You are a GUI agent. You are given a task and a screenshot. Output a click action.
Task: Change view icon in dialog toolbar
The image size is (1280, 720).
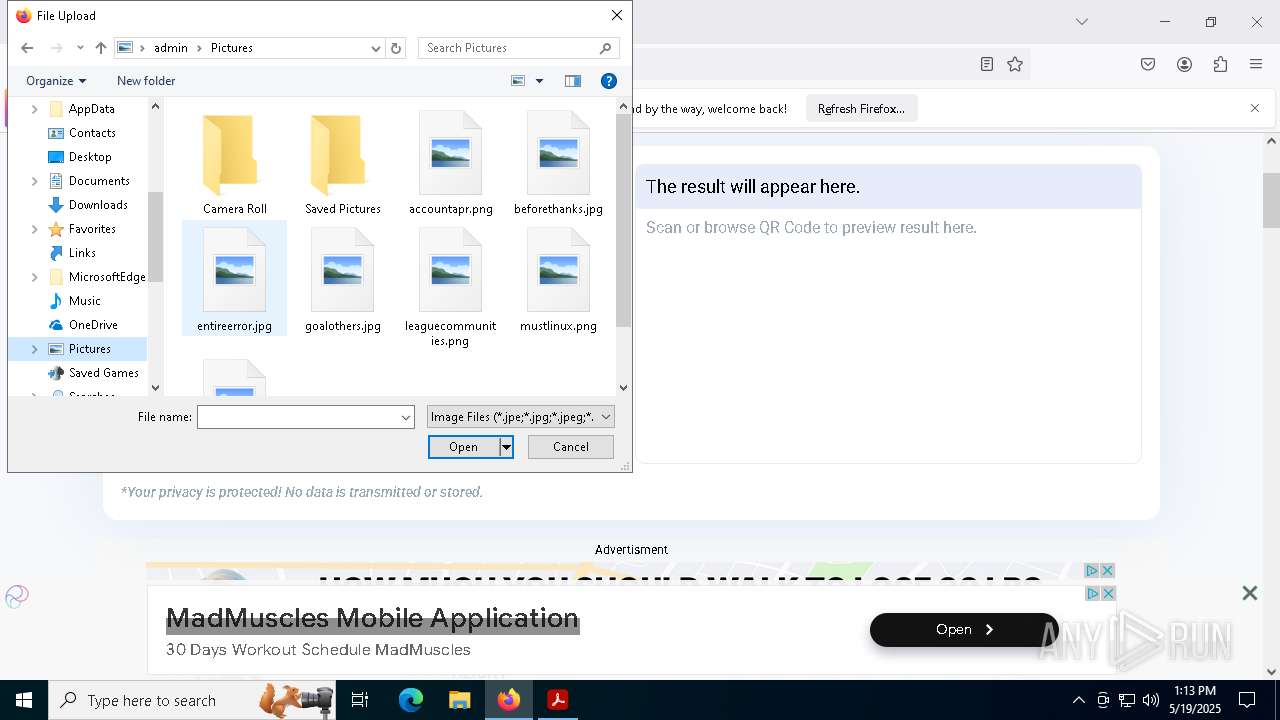click(518, 81)
